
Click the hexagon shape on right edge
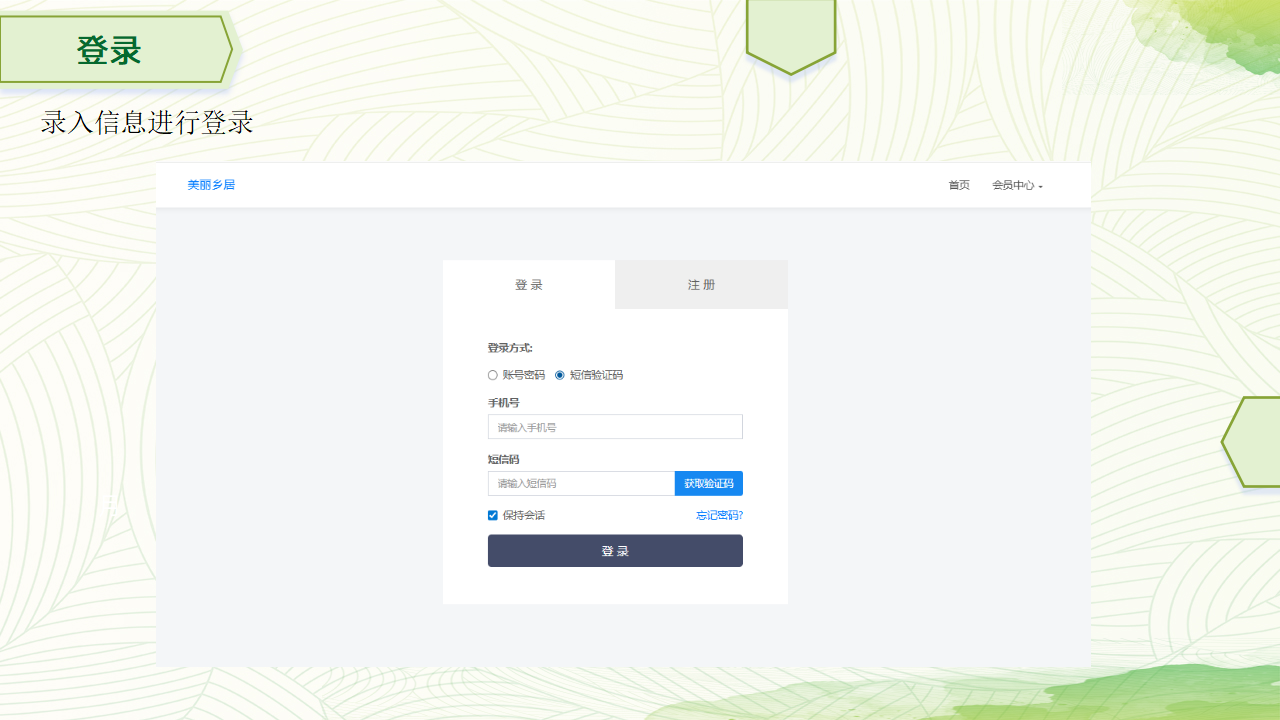(1254, 442)
